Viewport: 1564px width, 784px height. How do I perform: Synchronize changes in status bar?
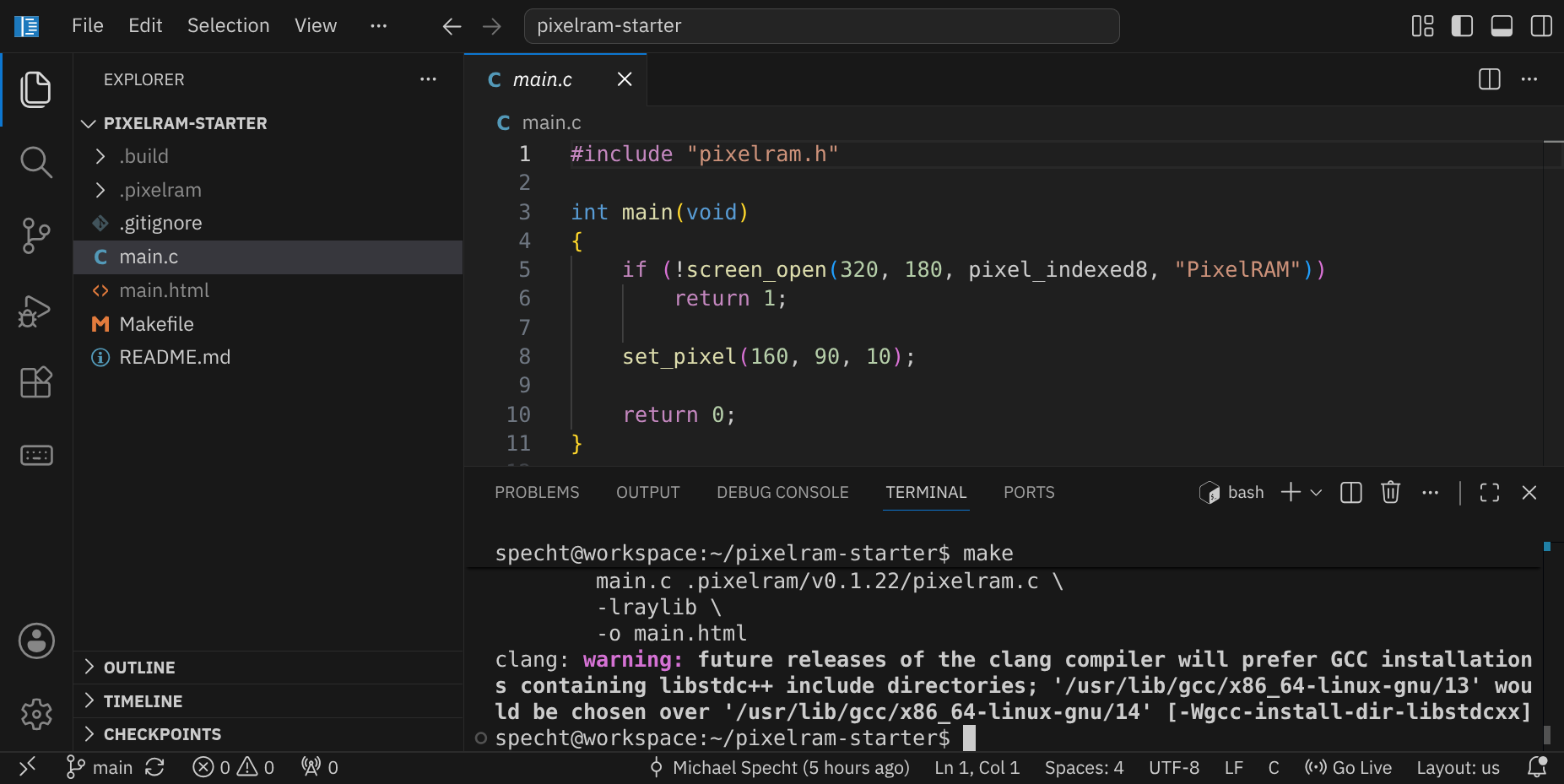(154, 767)
